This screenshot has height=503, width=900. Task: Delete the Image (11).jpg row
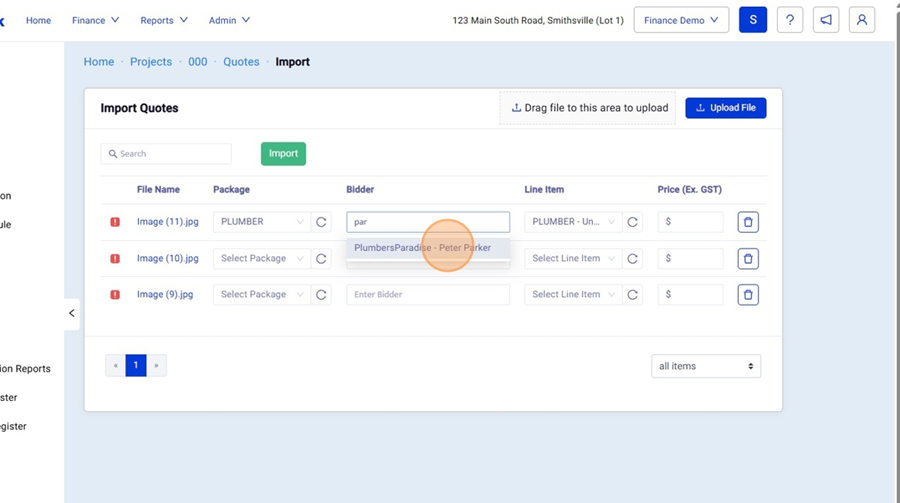point(747,222)
